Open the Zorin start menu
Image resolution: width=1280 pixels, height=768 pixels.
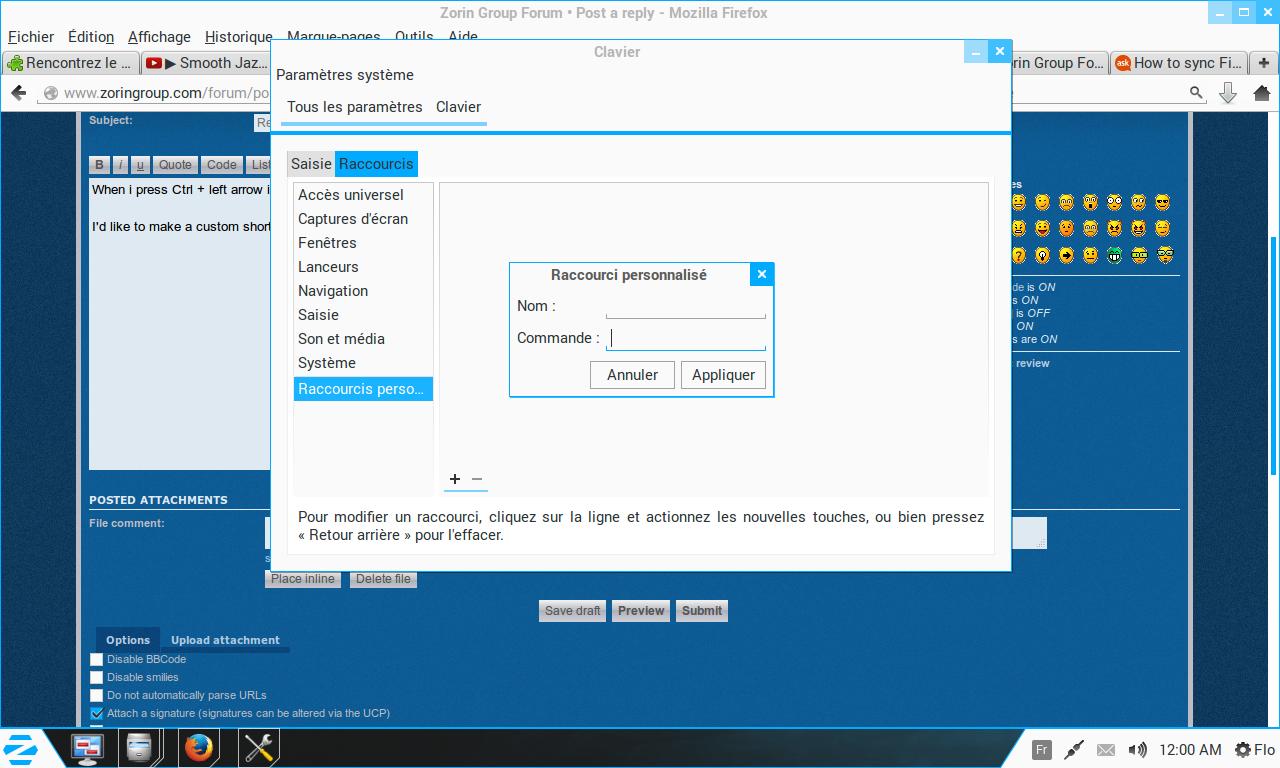pyautogui.click(x=21, y=748)
